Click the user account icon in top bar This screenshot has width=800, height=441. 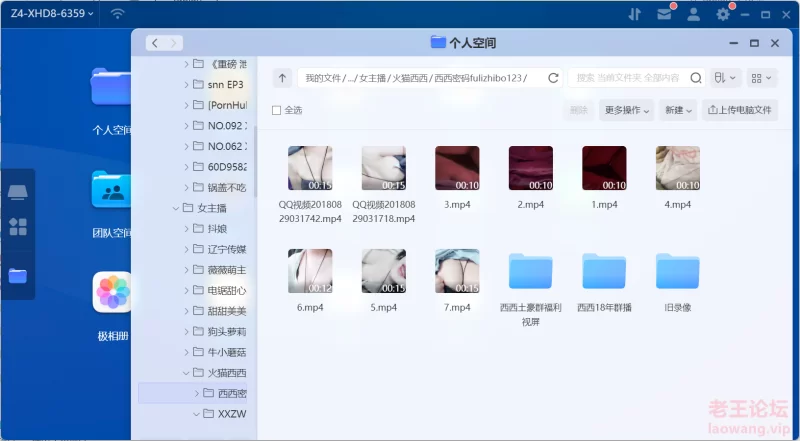(693, 14)
